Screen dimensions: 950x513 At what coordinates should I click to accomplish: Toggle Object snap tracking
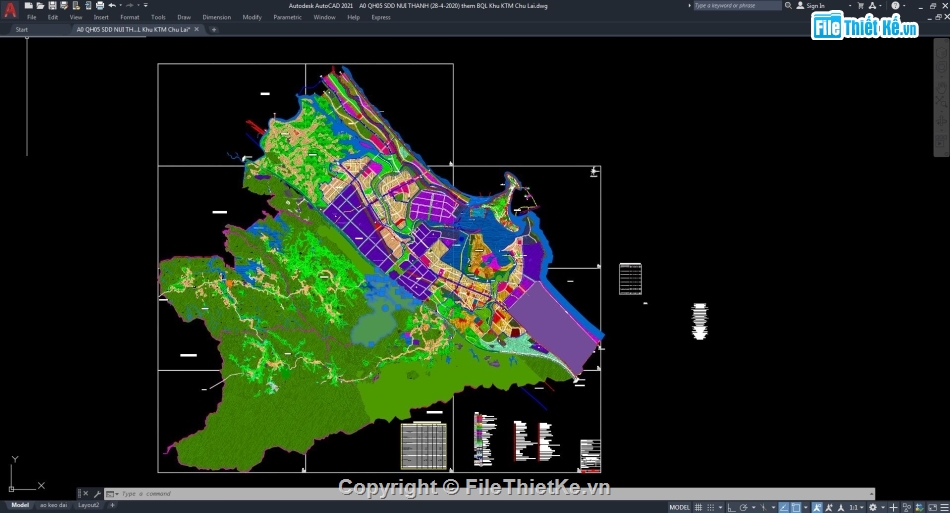tap(783, 507)
